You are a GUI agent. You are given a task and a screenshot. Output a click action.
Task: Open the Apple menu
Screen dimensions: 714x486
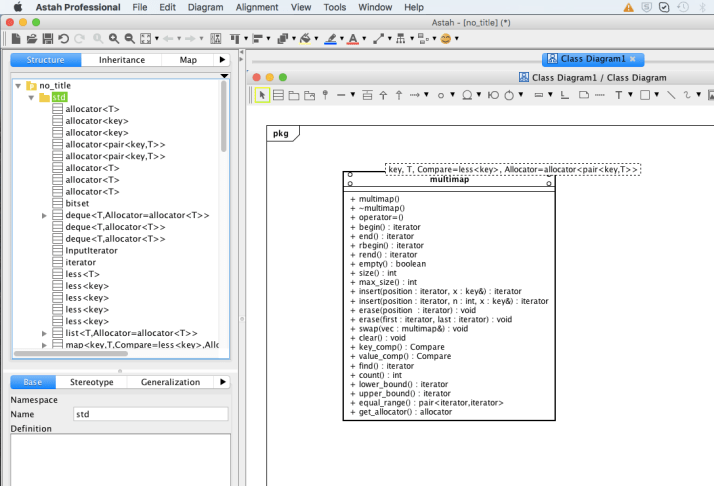point(18,7)
